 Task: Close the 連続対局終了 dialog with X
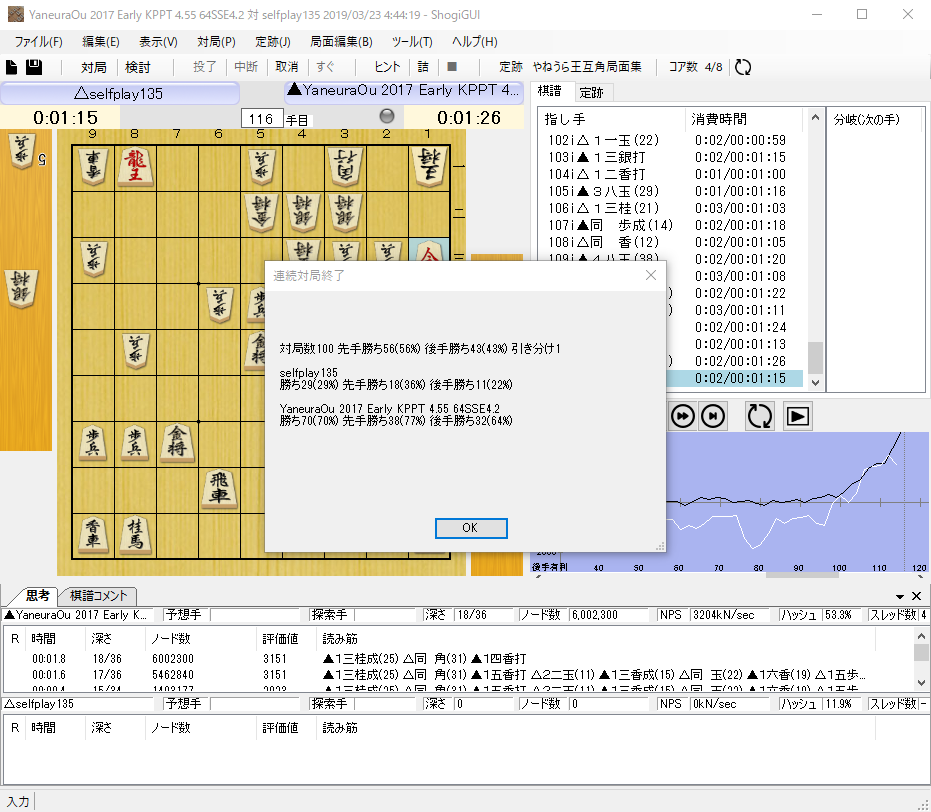pyautogui.click(x=651, y=275)
